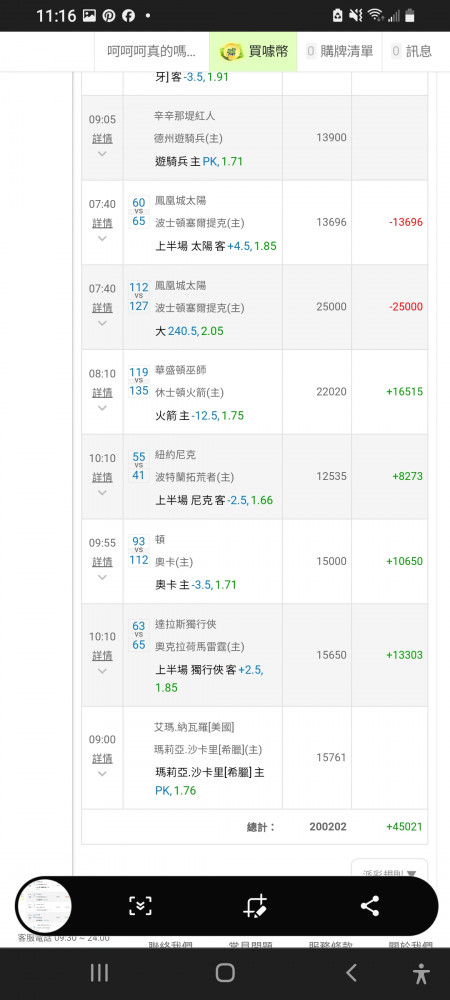Click score box 119 vs 135
450x1000 pixels.
point(139,381)
